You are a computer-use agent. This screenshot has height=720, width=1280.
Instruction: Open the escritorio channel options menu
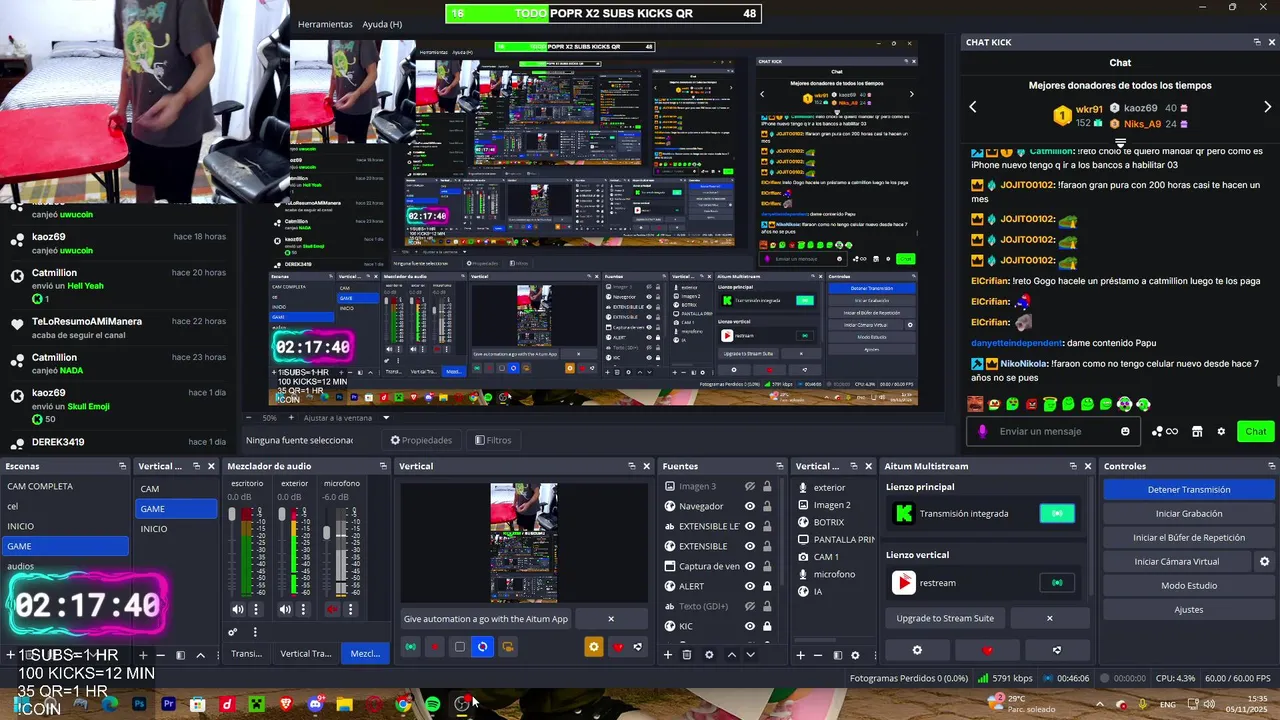[x=256, y=609]
